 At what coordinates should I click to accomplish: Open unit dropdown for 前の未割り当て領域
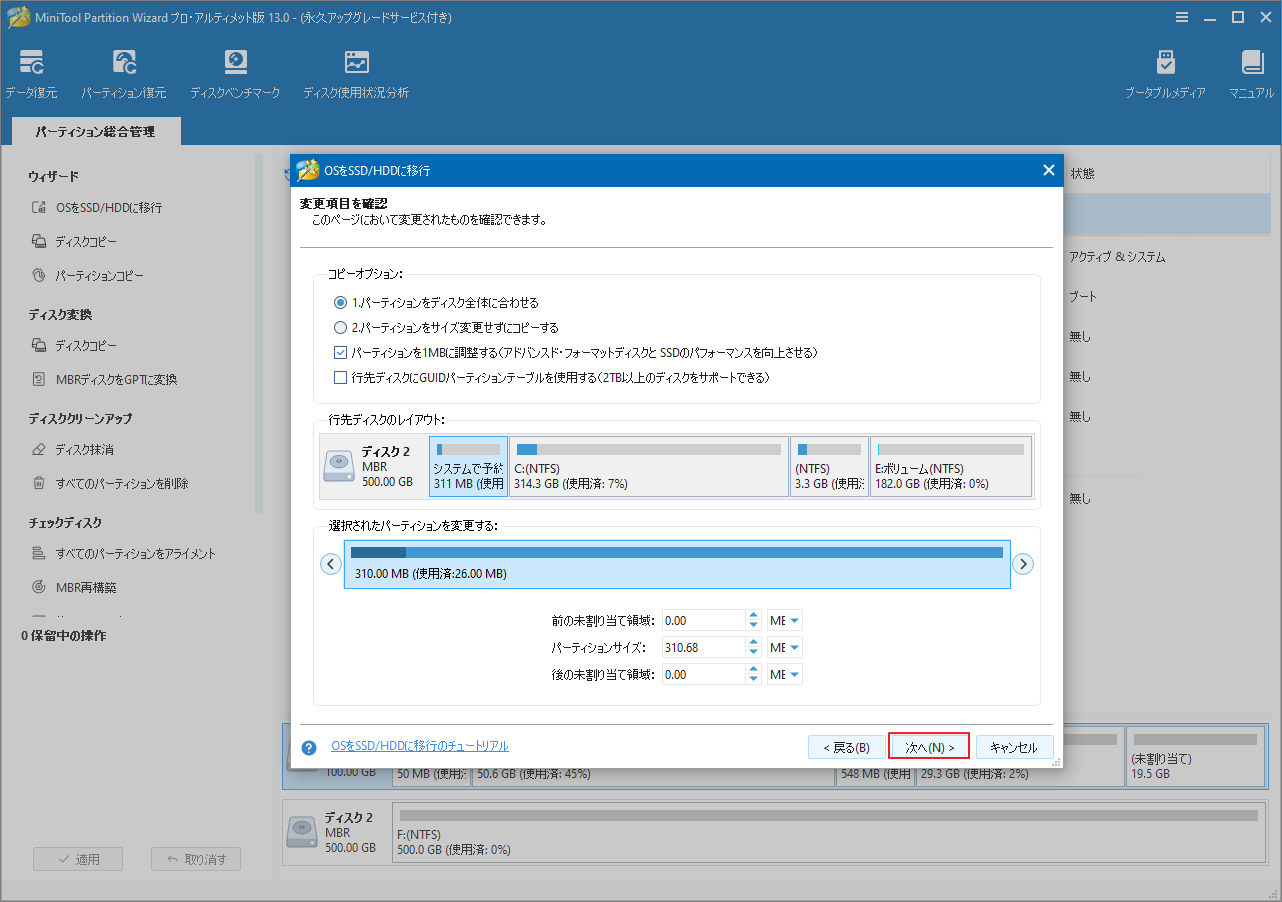click(784, 620)
